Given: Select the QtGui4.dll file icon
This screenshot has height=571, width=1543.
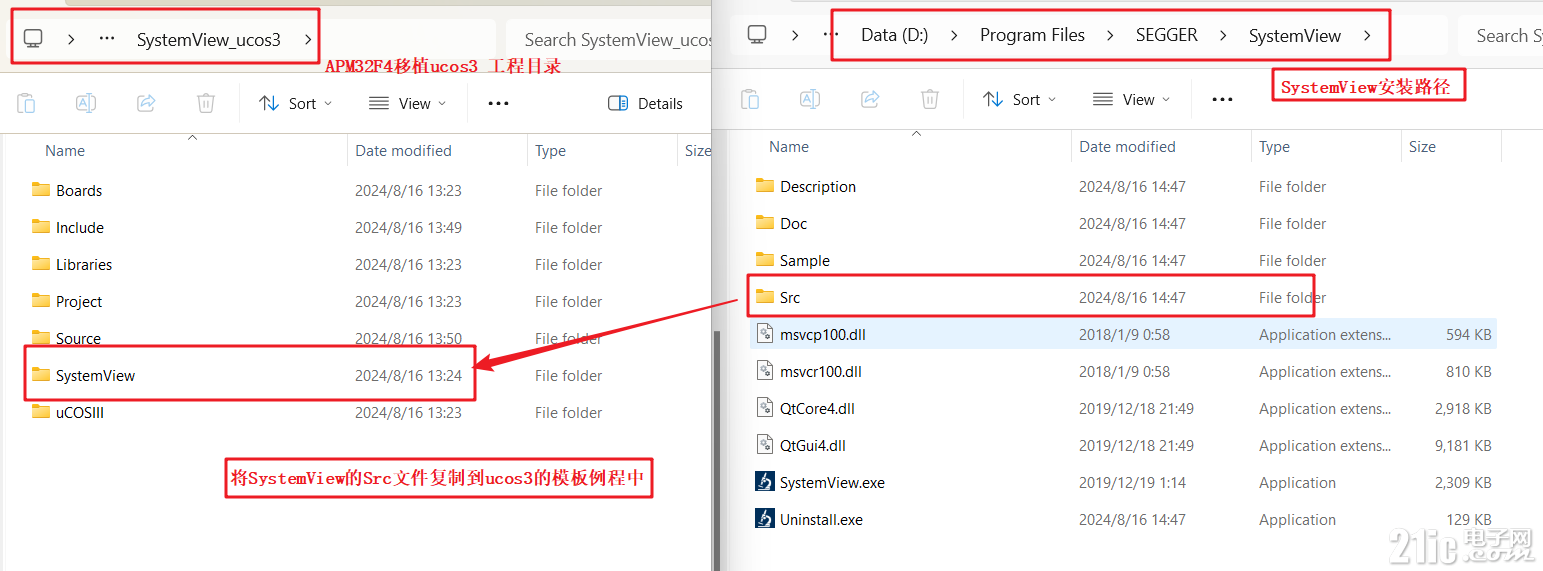Looking at the screenshot, I should 765,445.
